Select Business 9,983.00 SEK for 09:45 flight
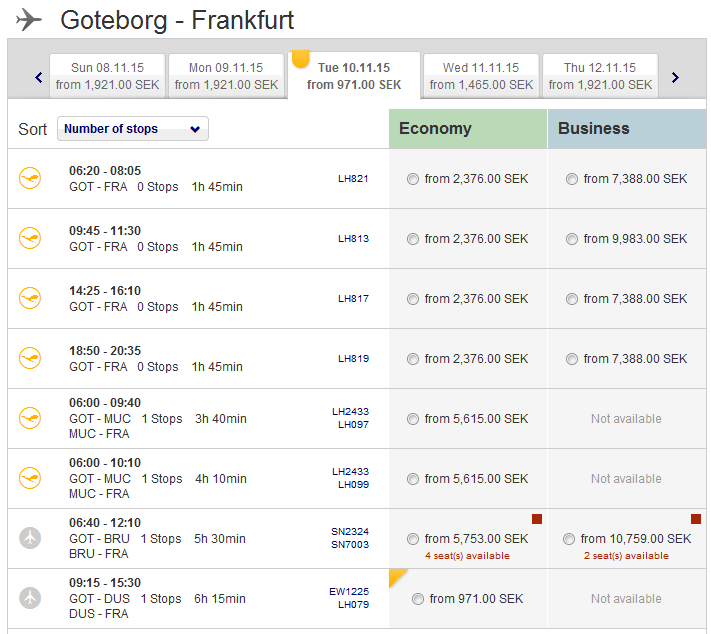 click(572, 240)
